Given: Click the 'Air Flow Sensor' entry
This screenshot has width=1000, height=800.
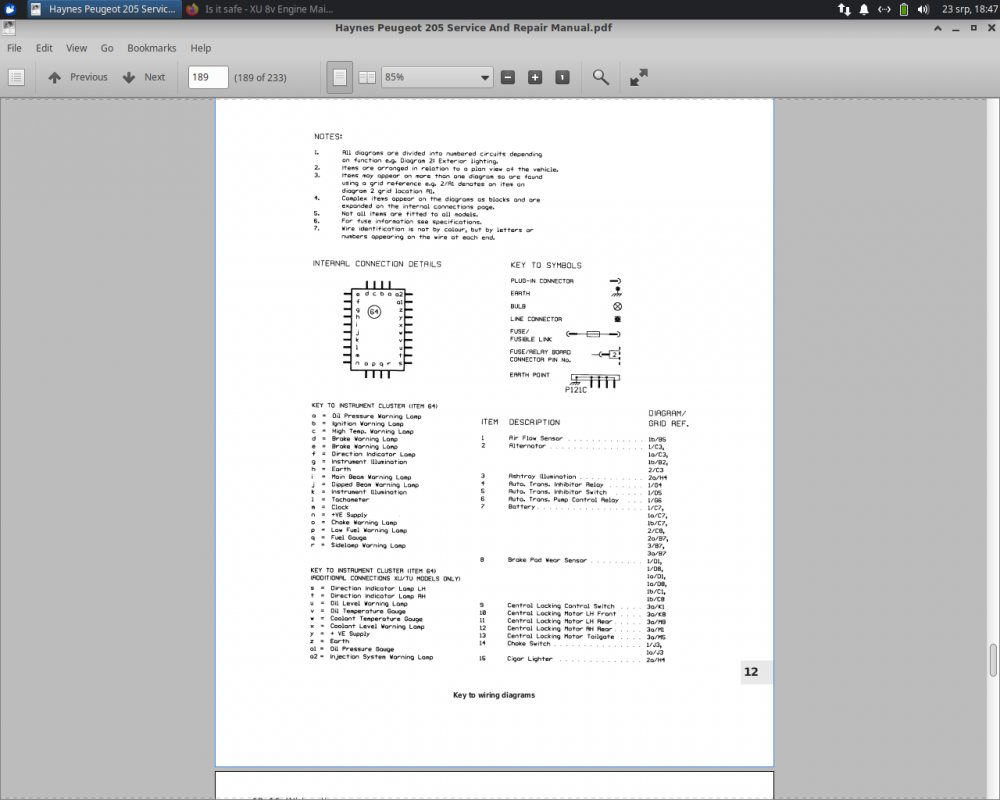Looking at the screenshot, I should click(535, 438).
